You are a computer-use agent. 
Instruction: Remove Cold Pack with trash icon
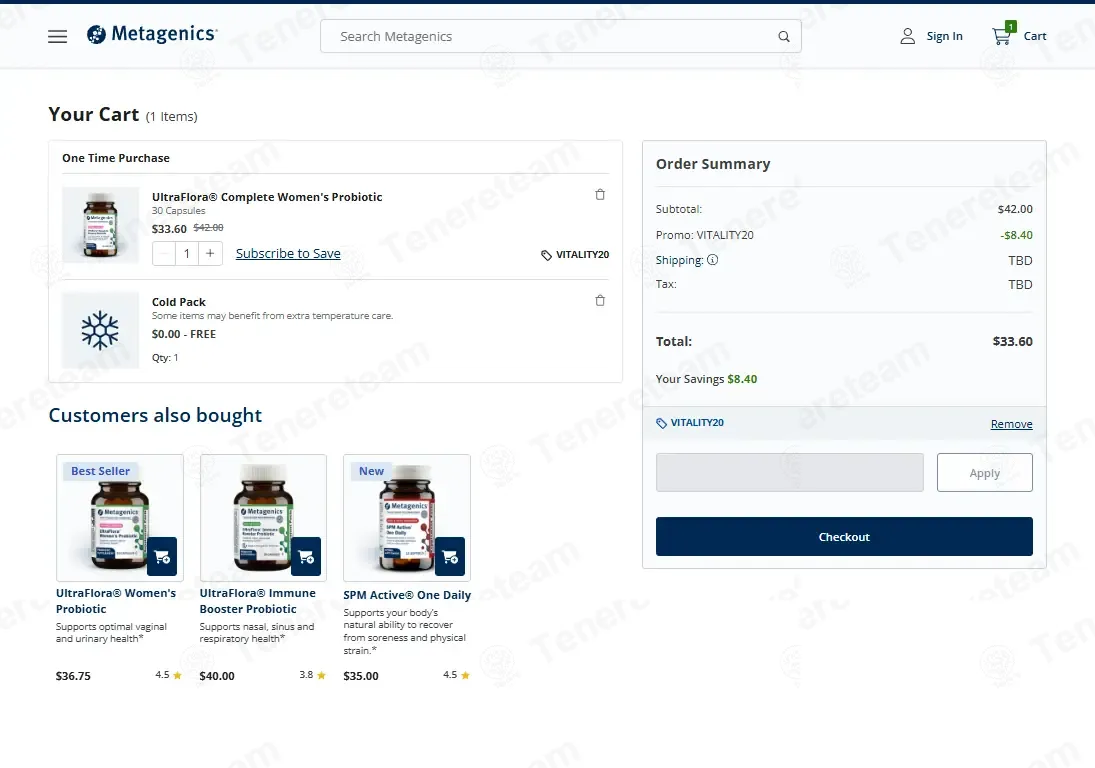point(600,301)
